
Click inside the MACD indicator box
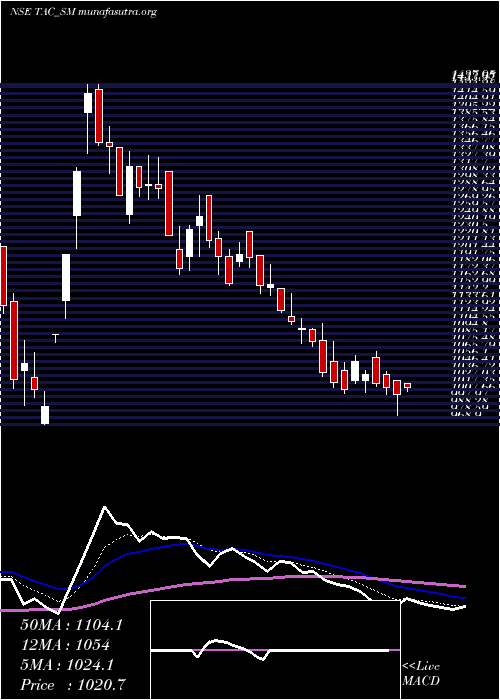(x=275, y=650)
